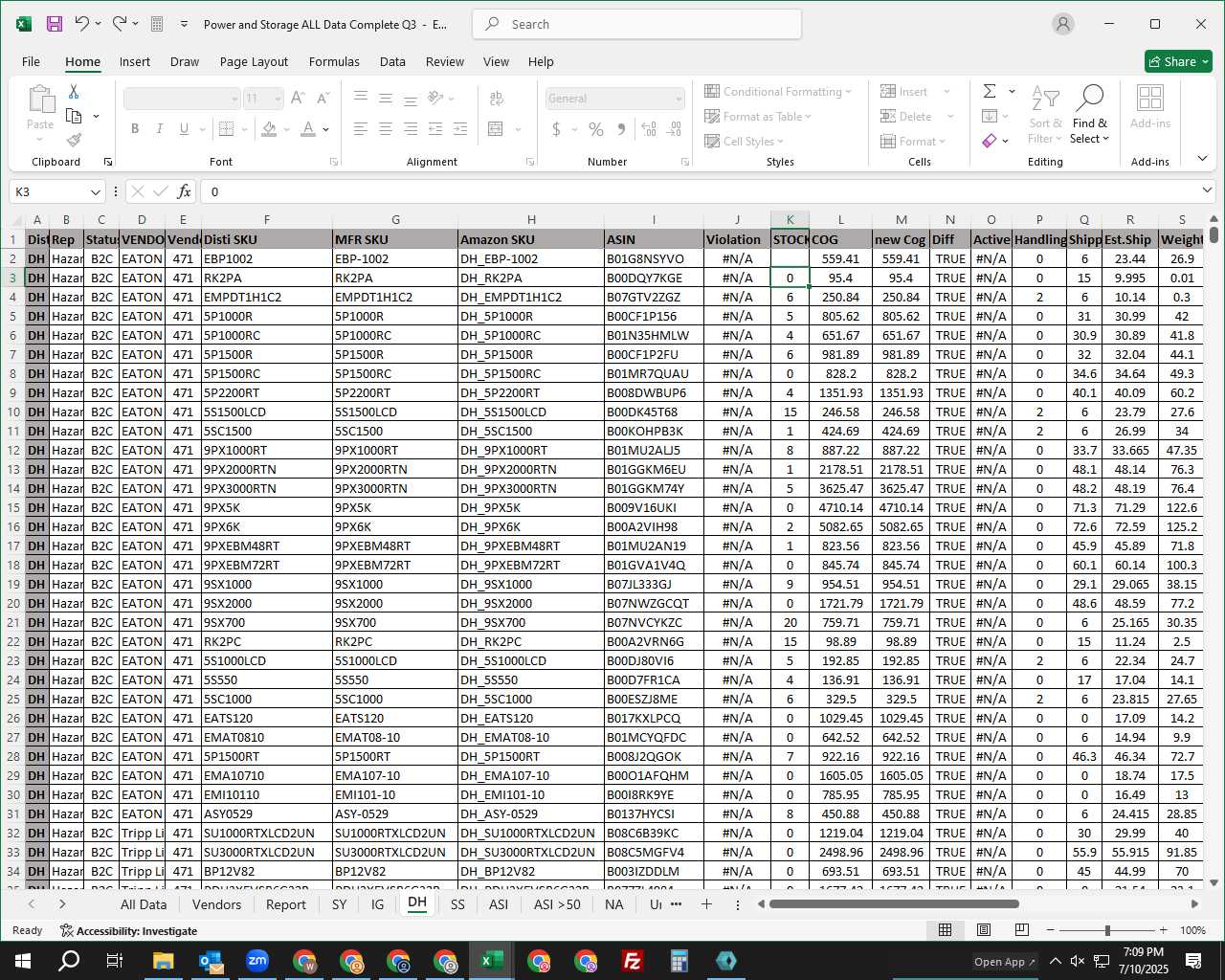
Task: Add a new sheet with plus button
Action: click(x=706, y=904)
